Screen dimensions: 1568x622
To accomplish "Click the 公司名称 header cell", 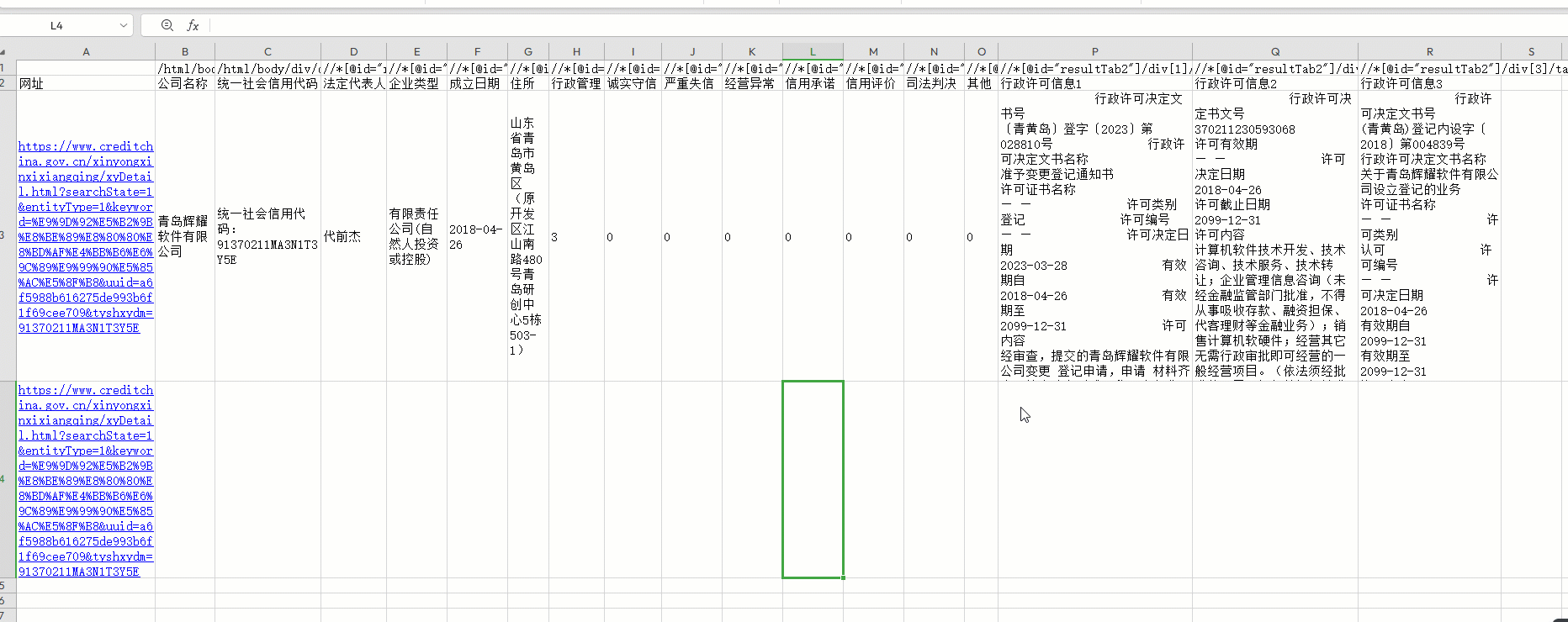I will (x=184, y=83).
